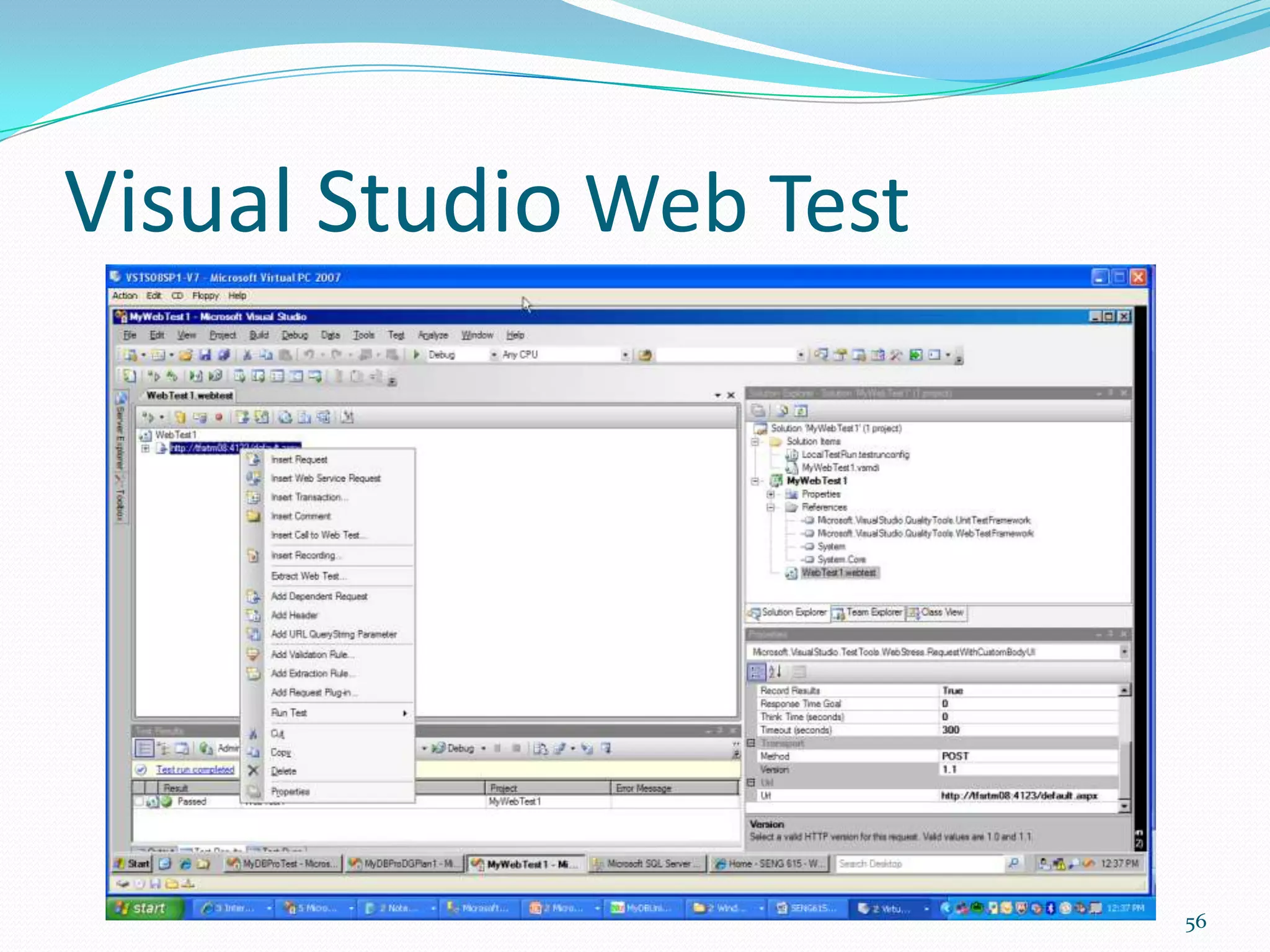1270x952 pixels.
Task: Switch to MyDBProTest taskbar button
Action: pos(283,864)
